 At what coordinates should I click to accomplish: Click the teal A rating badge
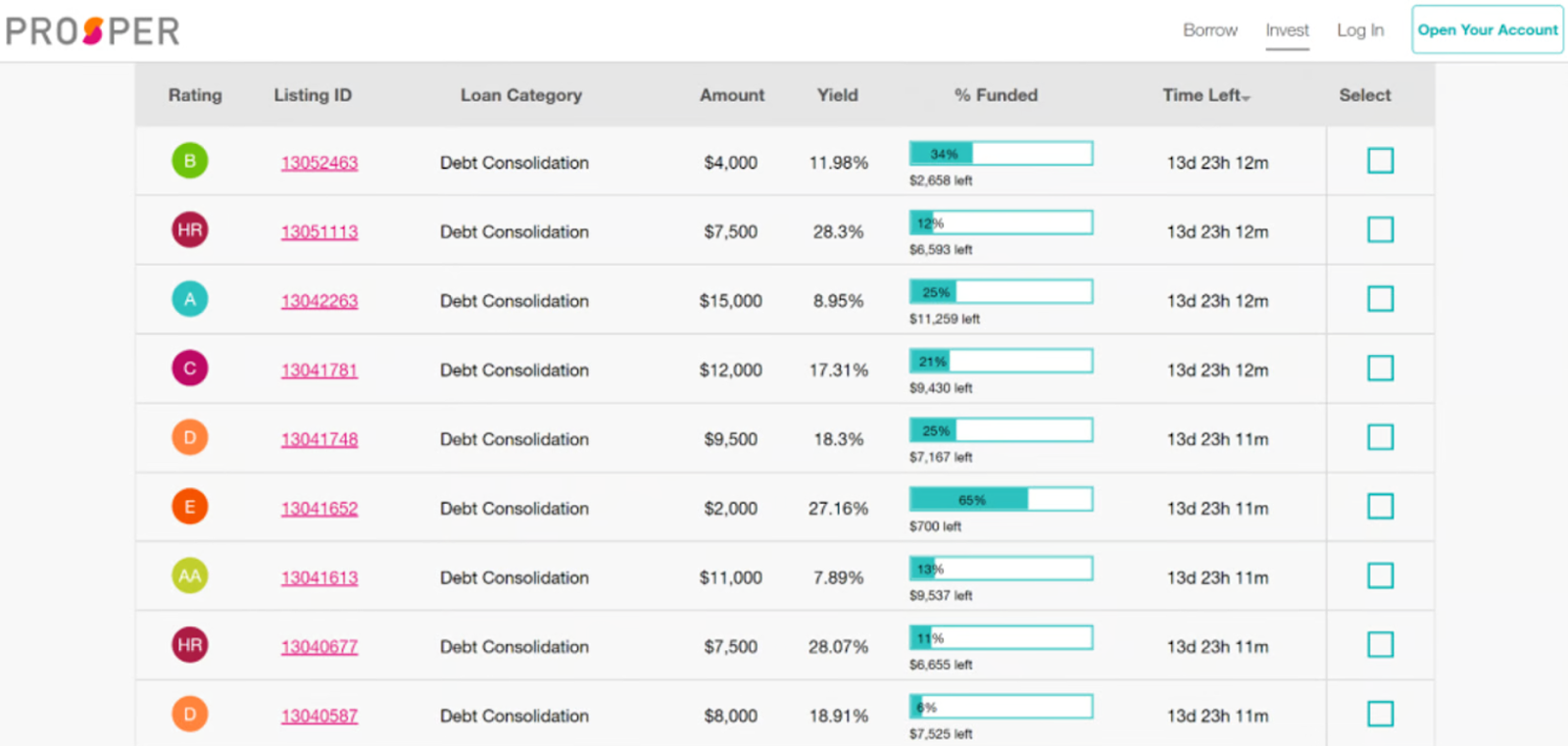[190, 299]
